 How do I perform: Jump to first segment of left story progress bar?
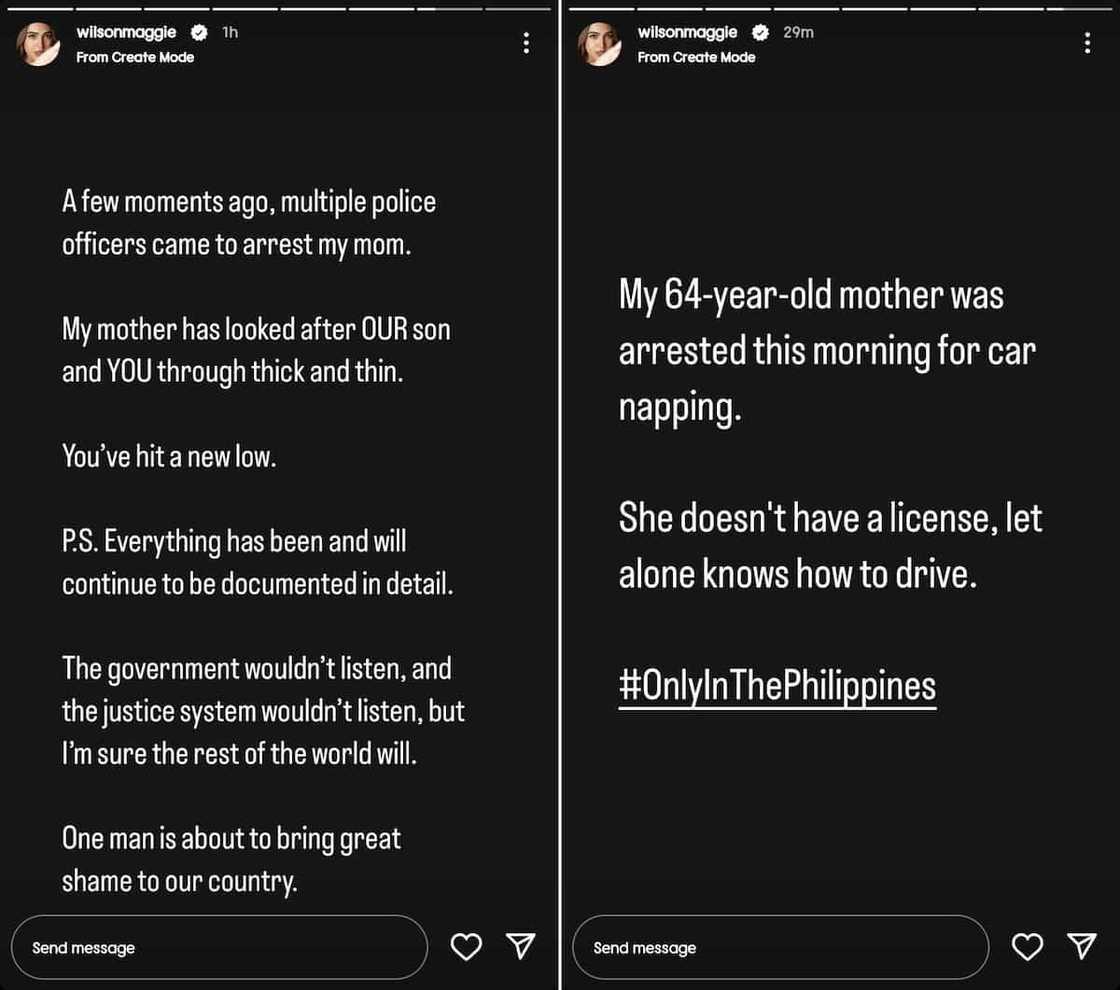(40, 8)
